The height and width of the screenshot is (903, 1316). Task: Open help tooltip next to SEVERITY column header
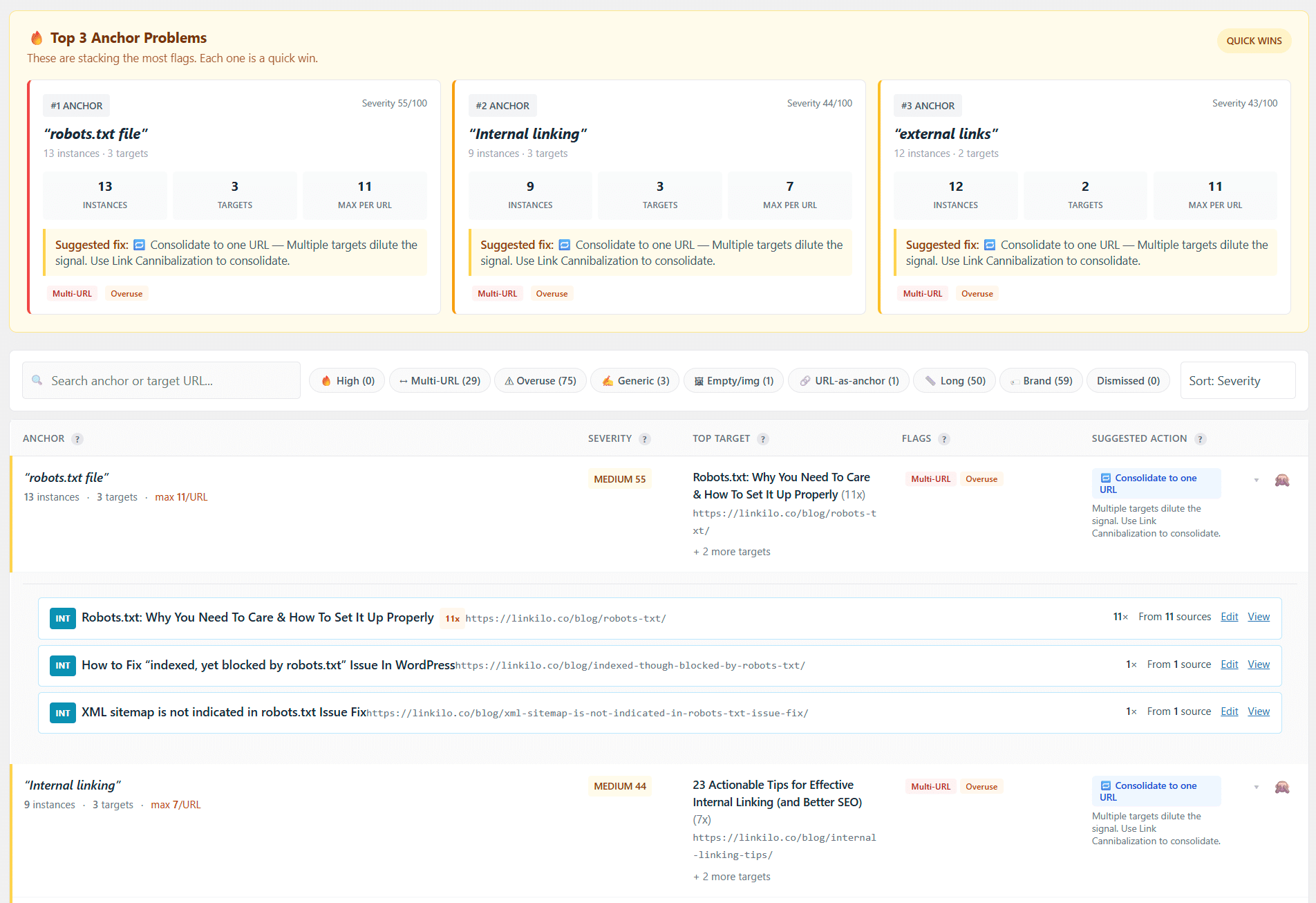click(x=644, y=439)
